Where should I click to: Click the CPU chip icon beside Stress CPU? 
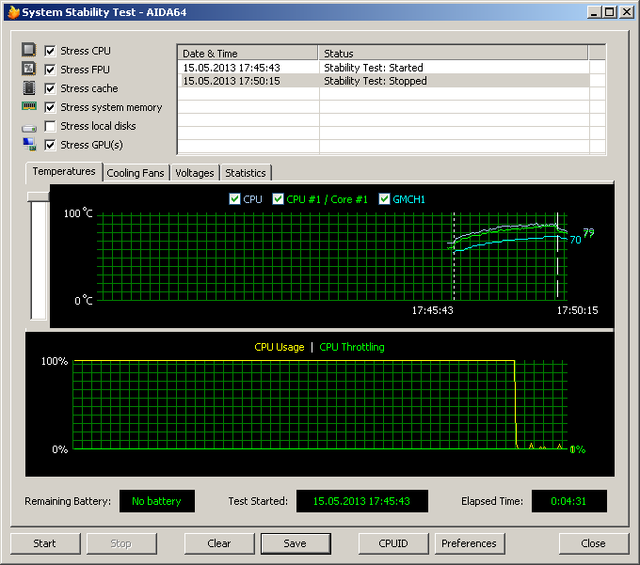(x=29, y=50)
